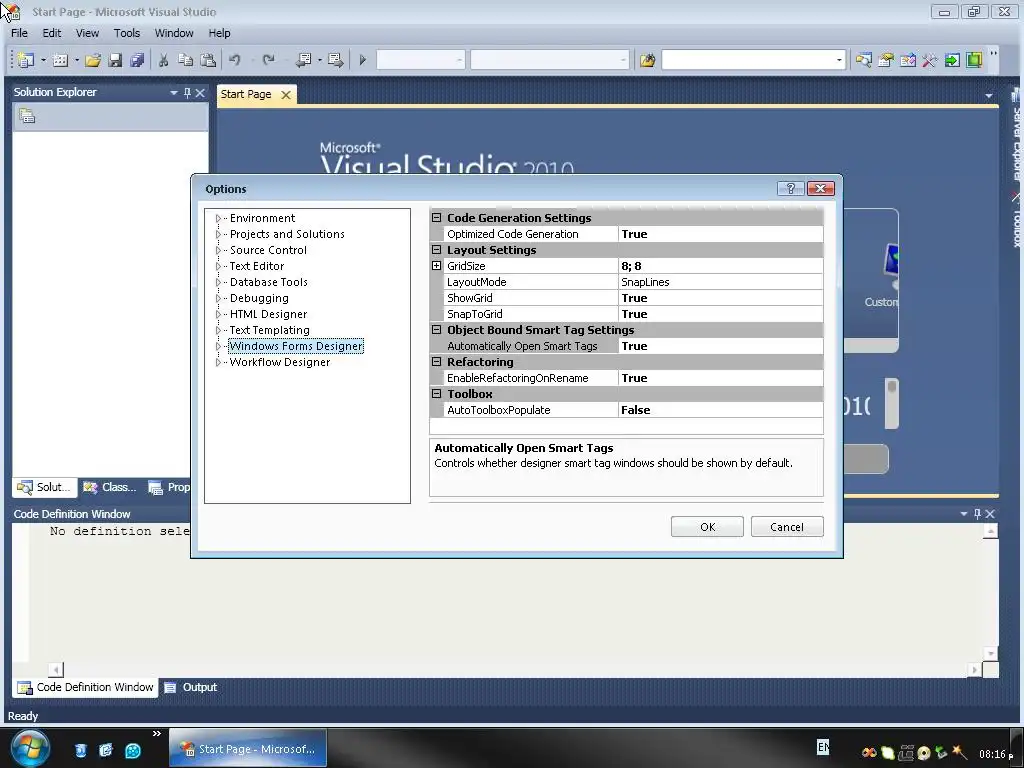Open the File menu
The width and height of the screenshot is (1024, 768).
pyautogui.click(x=20, y=33)
